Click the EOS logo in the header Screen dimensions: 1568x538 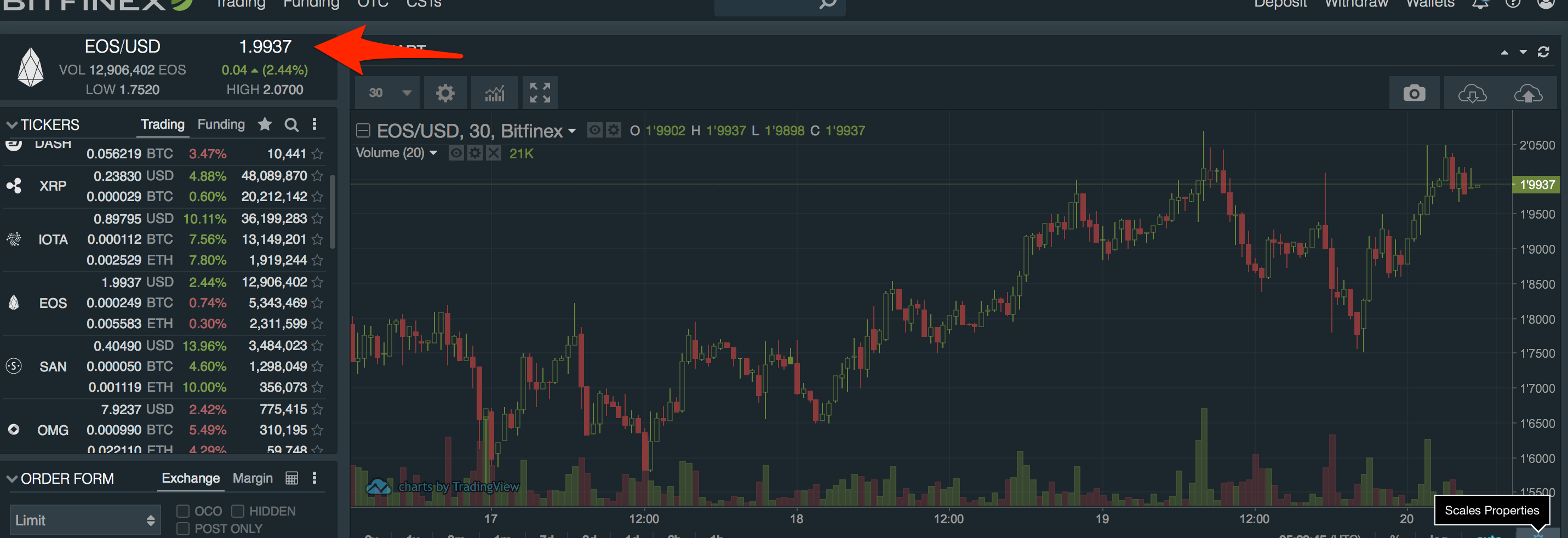31,67
